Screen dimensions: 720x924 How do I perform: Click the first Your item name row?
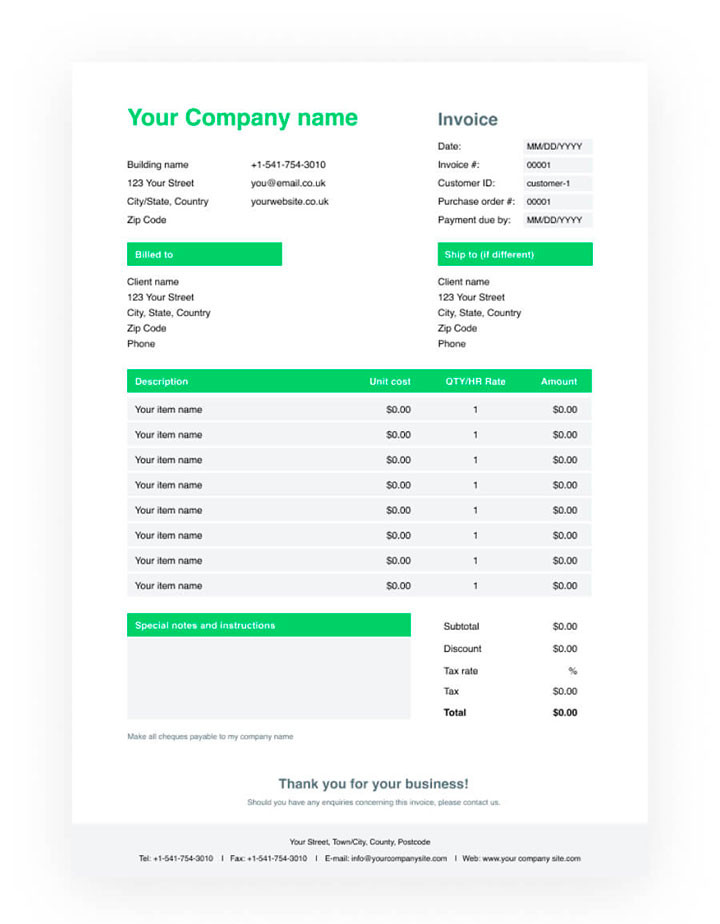(x=169, y=409)
